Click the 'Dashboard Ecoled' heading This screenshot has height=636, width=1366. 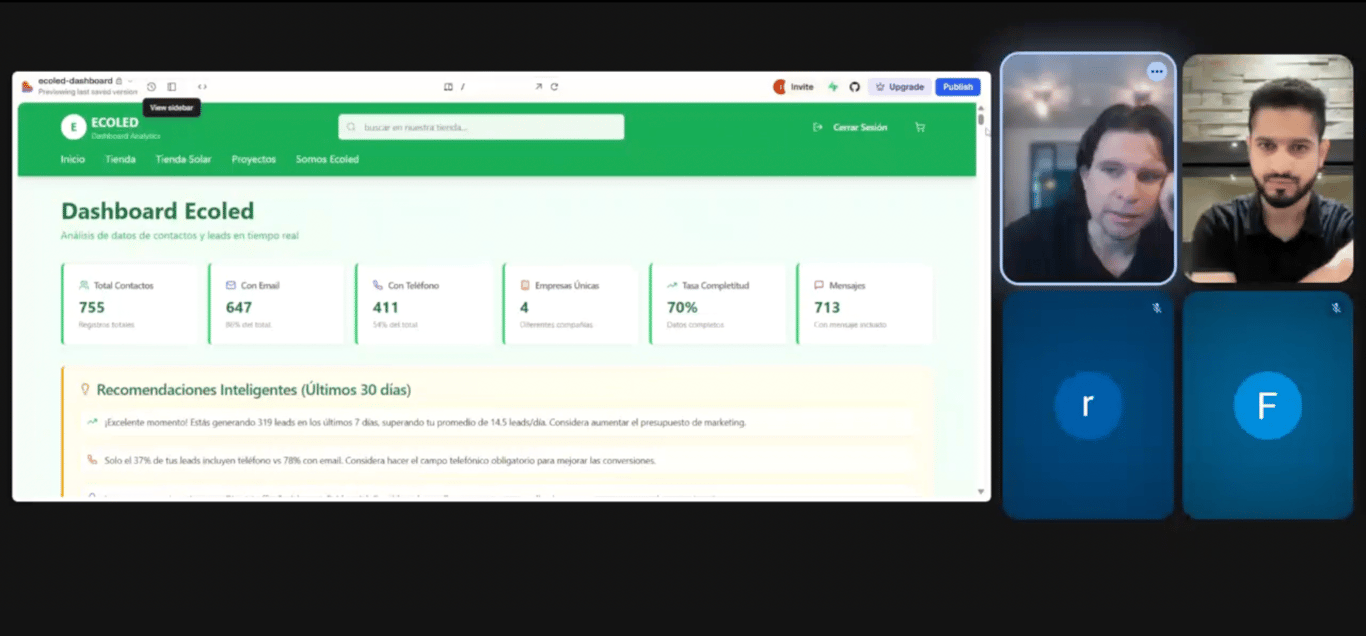(158, 211)
